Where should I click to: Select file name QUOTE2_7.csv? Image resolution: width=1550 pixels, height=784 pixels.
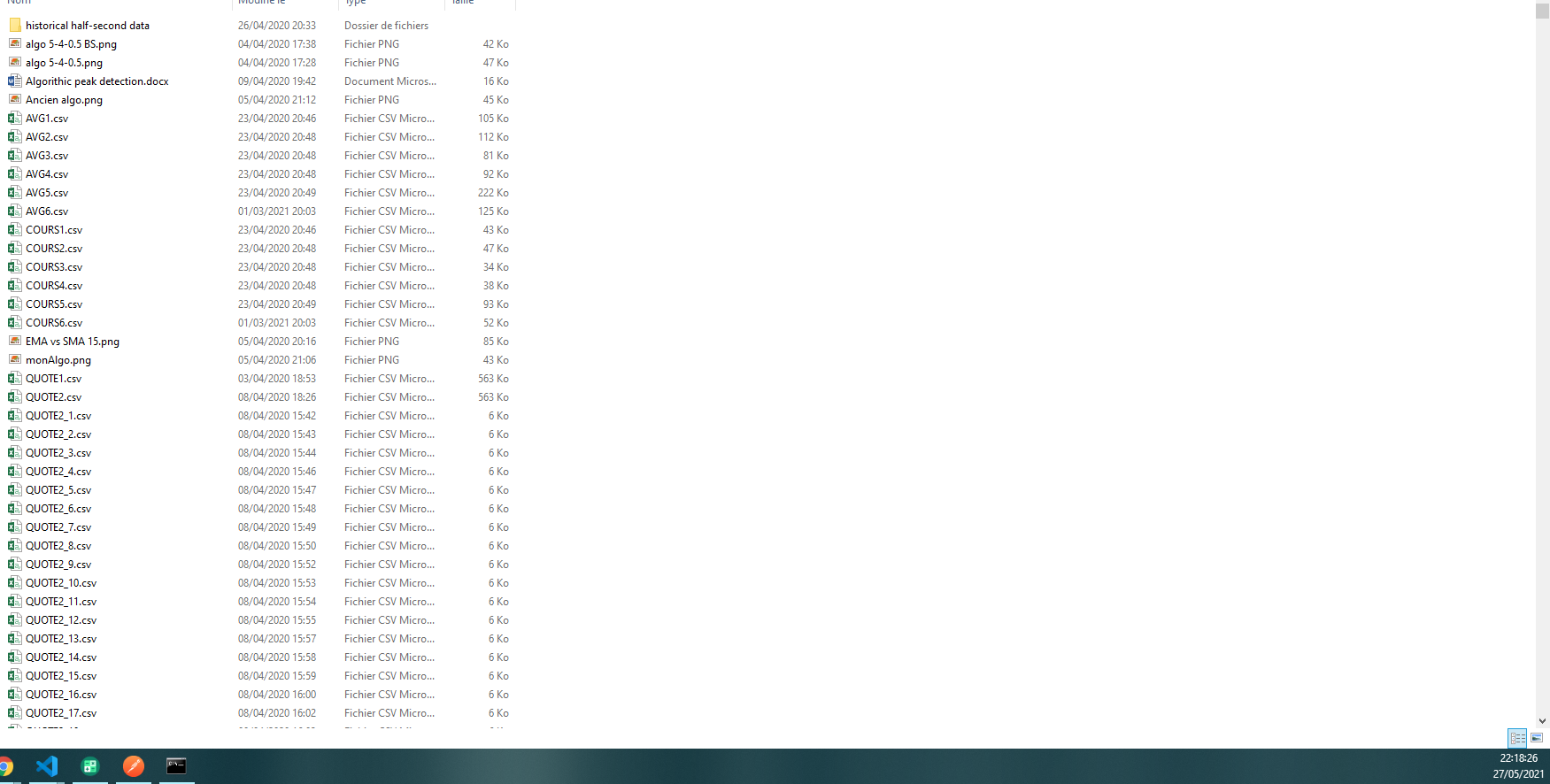tap(58, 527)
